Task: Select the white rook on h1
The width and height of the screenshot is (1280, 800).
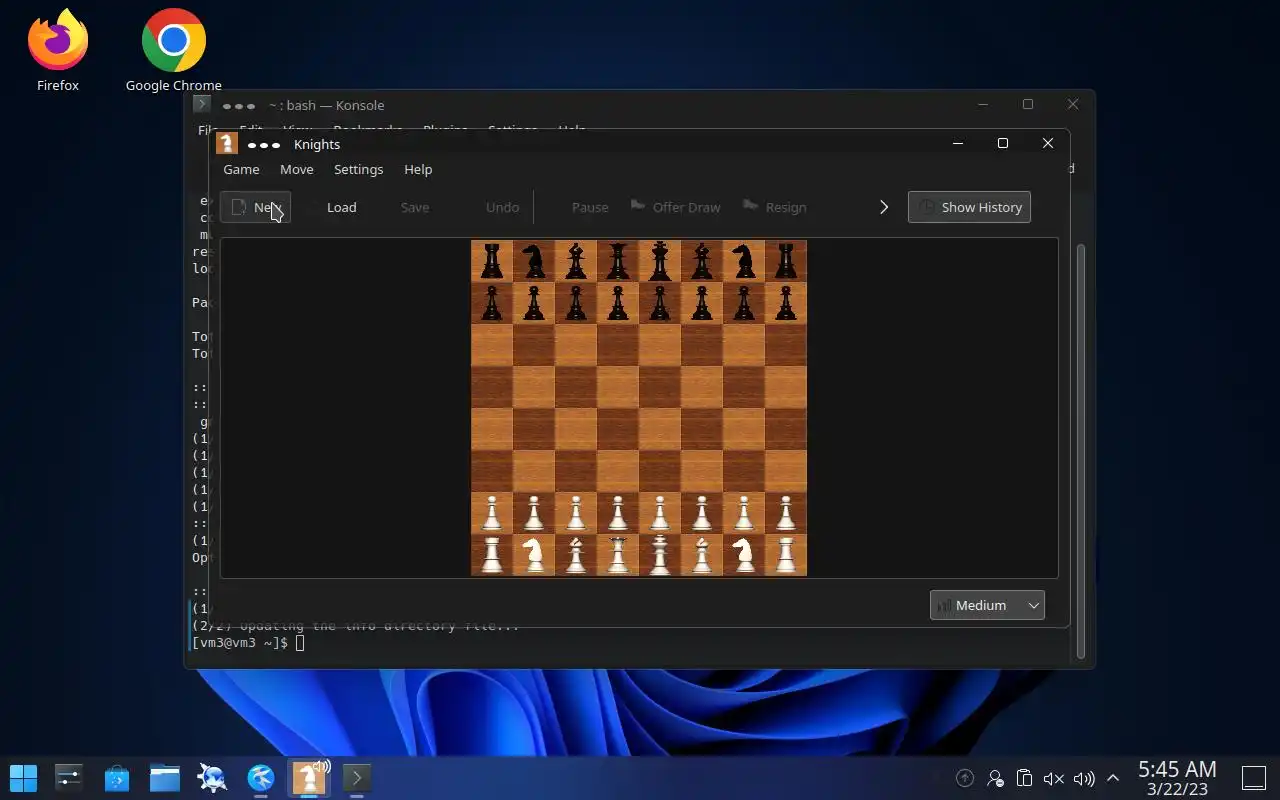Action: [x=786, y=555]
